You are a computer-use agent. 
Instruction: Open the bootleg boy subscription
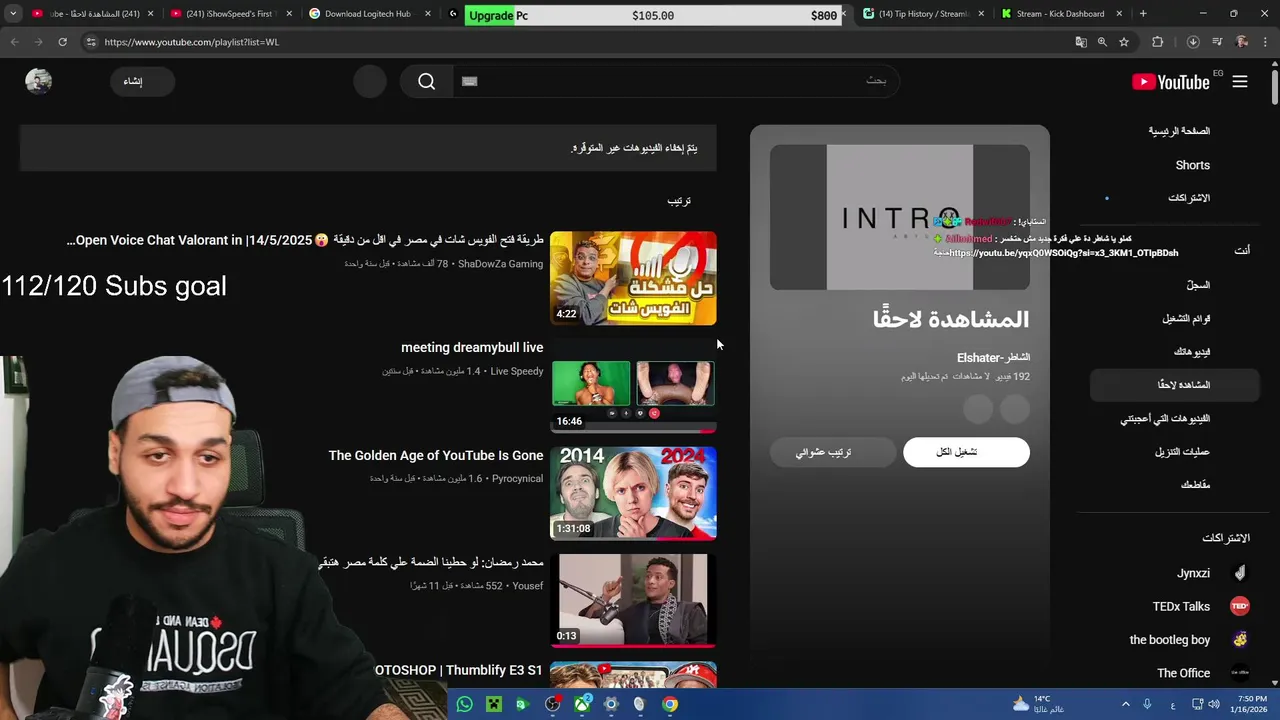tap(1171, 640)
